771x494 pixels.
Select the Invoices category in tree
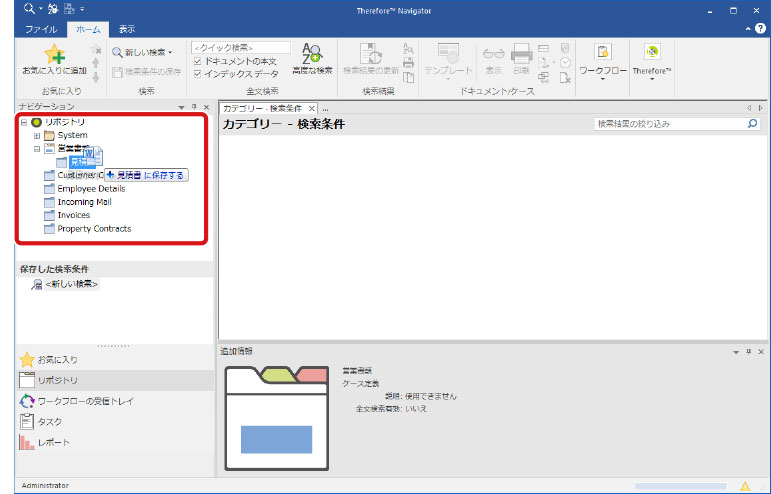pos(73,215)
